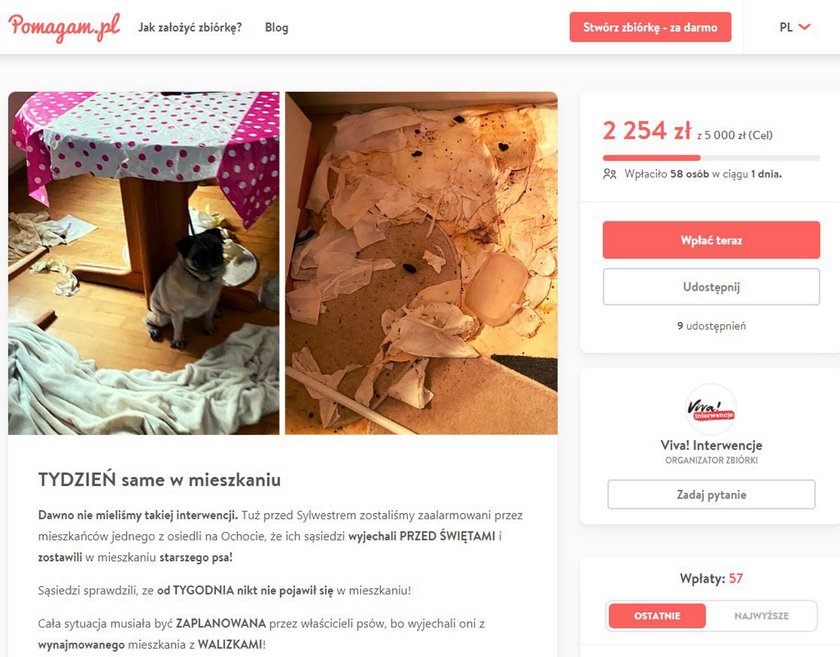Donate with 'Wpłać teraz' button
The width and height of the screenshot is (840, 657).
[x=711, y=240]
